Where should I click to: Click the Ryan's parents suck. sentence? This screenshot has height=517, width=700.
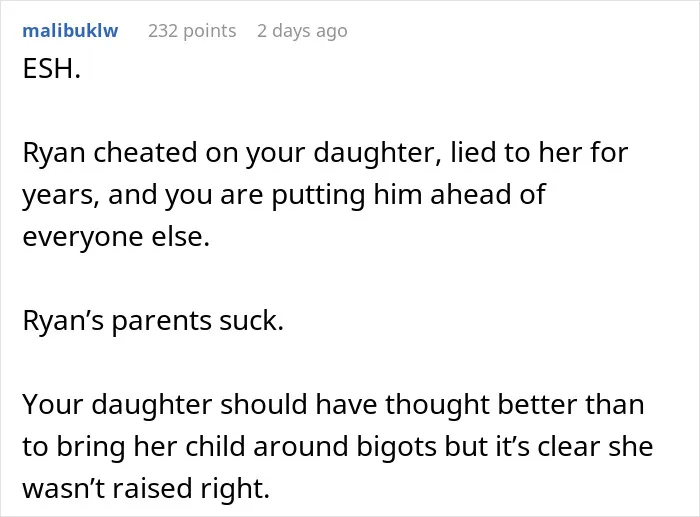153,321
